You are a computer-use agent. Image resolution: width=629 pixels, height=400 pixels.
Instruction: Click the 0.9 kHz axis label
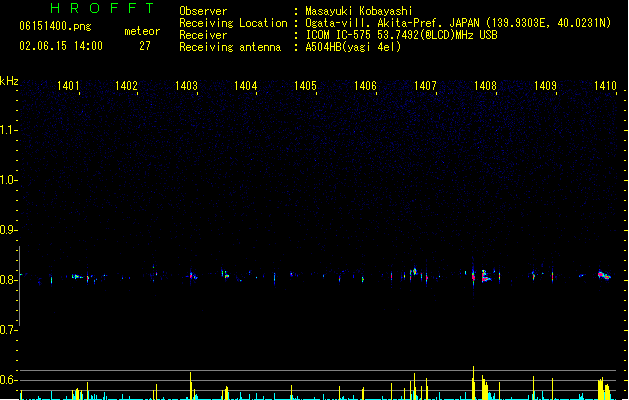click(8, 229)
